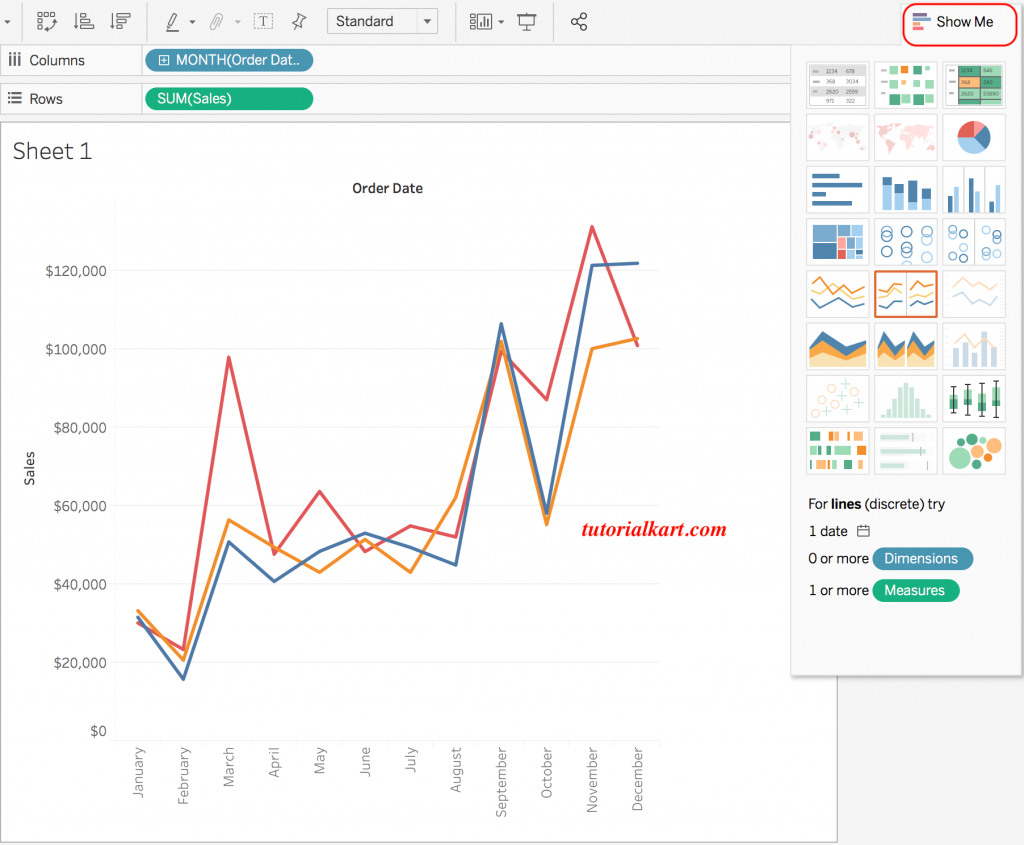Toggle the fix axes pin
The width and height of the screenshot is (1024, 845).
pos(297,20)
